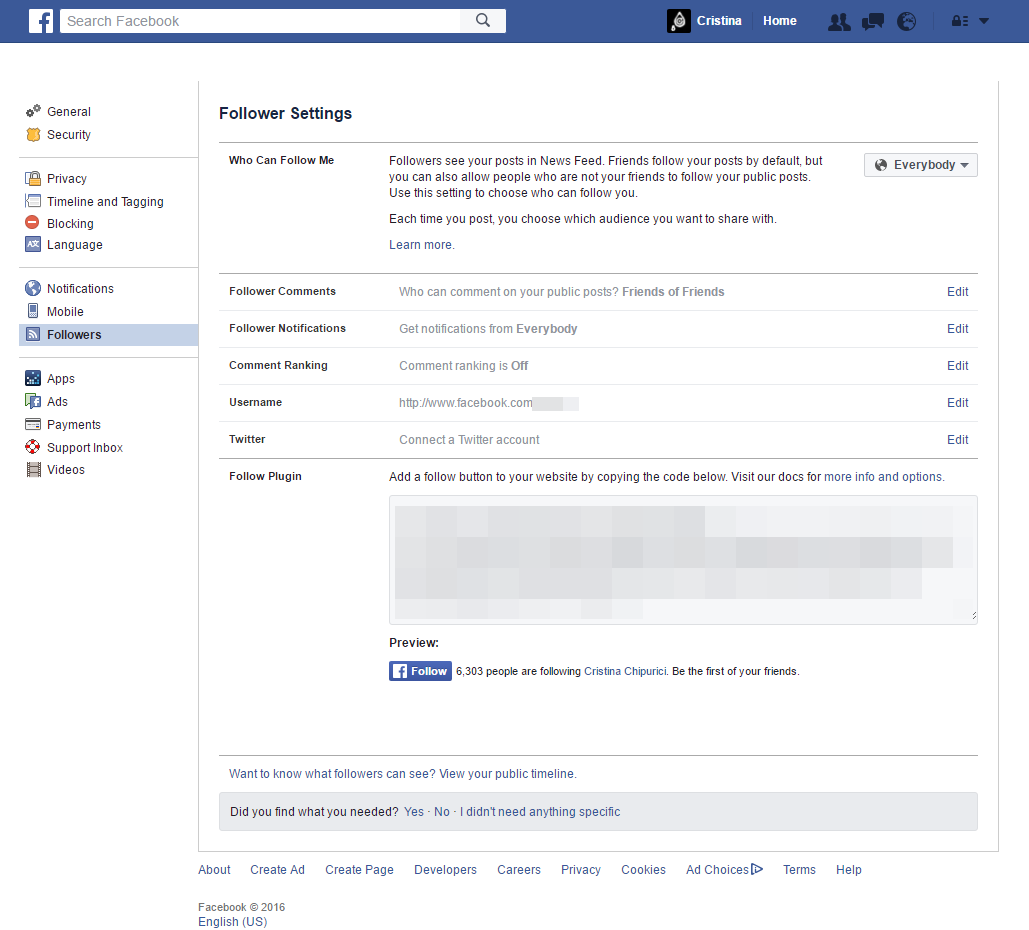This screenshot has height=930, width=1029.
Task: Edit the Follower Comments setting
Action: (957, 291)
